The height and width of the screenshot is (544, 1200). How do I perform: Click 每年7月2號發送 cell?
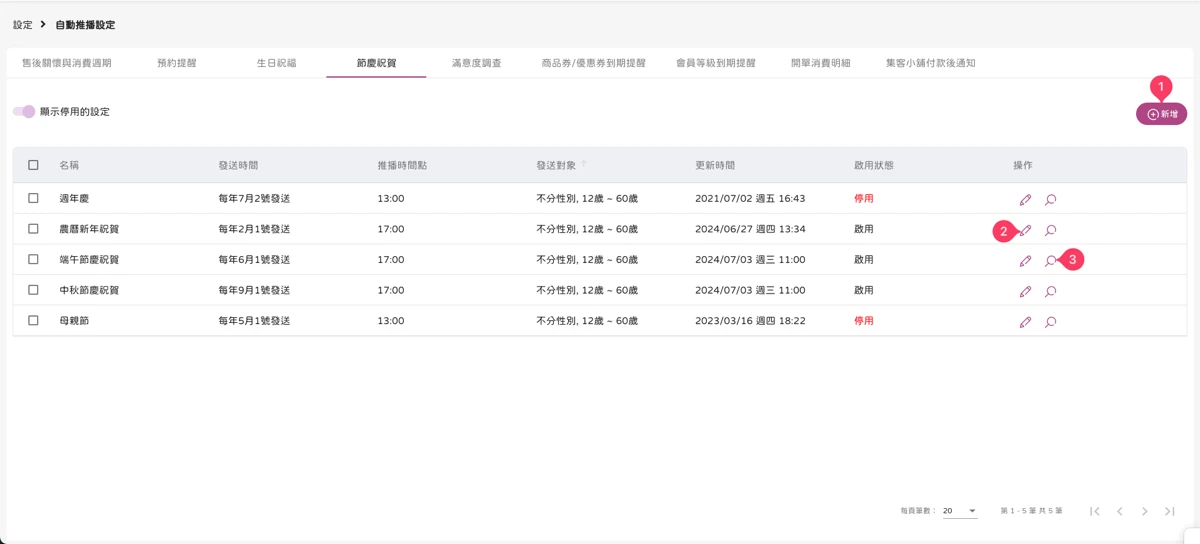(254, 198)
